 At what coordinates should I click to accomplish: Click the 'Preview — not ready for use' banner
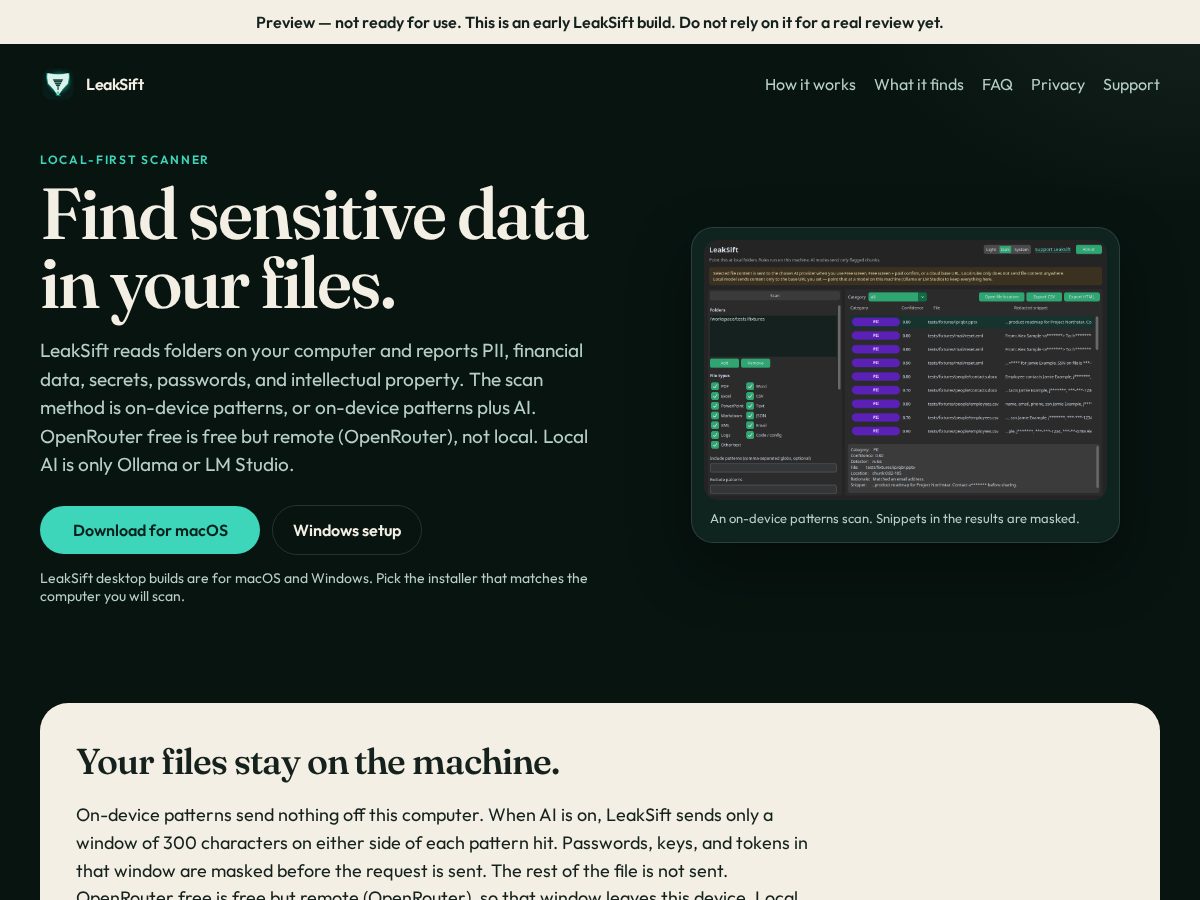tap(600, 22)
